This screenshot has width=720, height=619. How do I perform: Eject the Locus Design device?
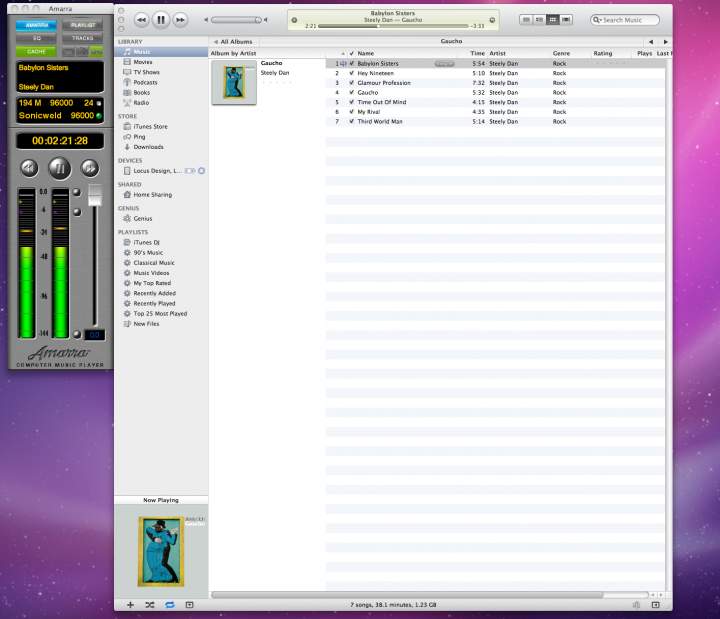202,171
